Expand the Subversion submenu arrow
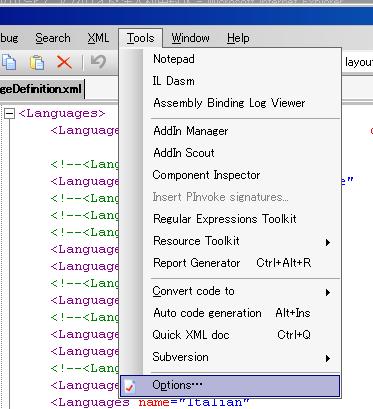The height and width of the screenshot is (409, 373). coord(328,358)
